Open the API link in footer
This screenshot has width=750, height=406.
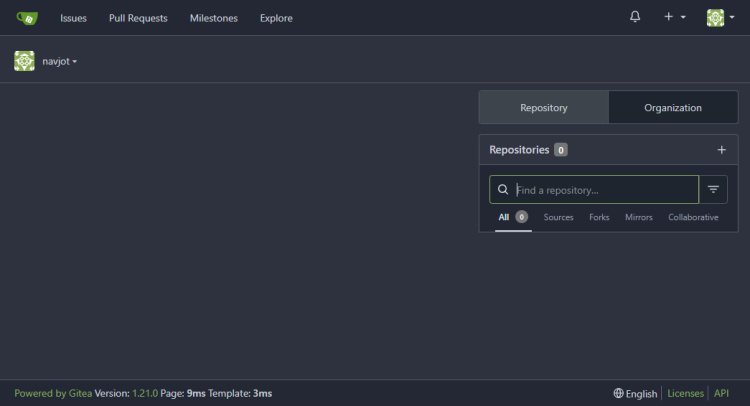point(721,394)
